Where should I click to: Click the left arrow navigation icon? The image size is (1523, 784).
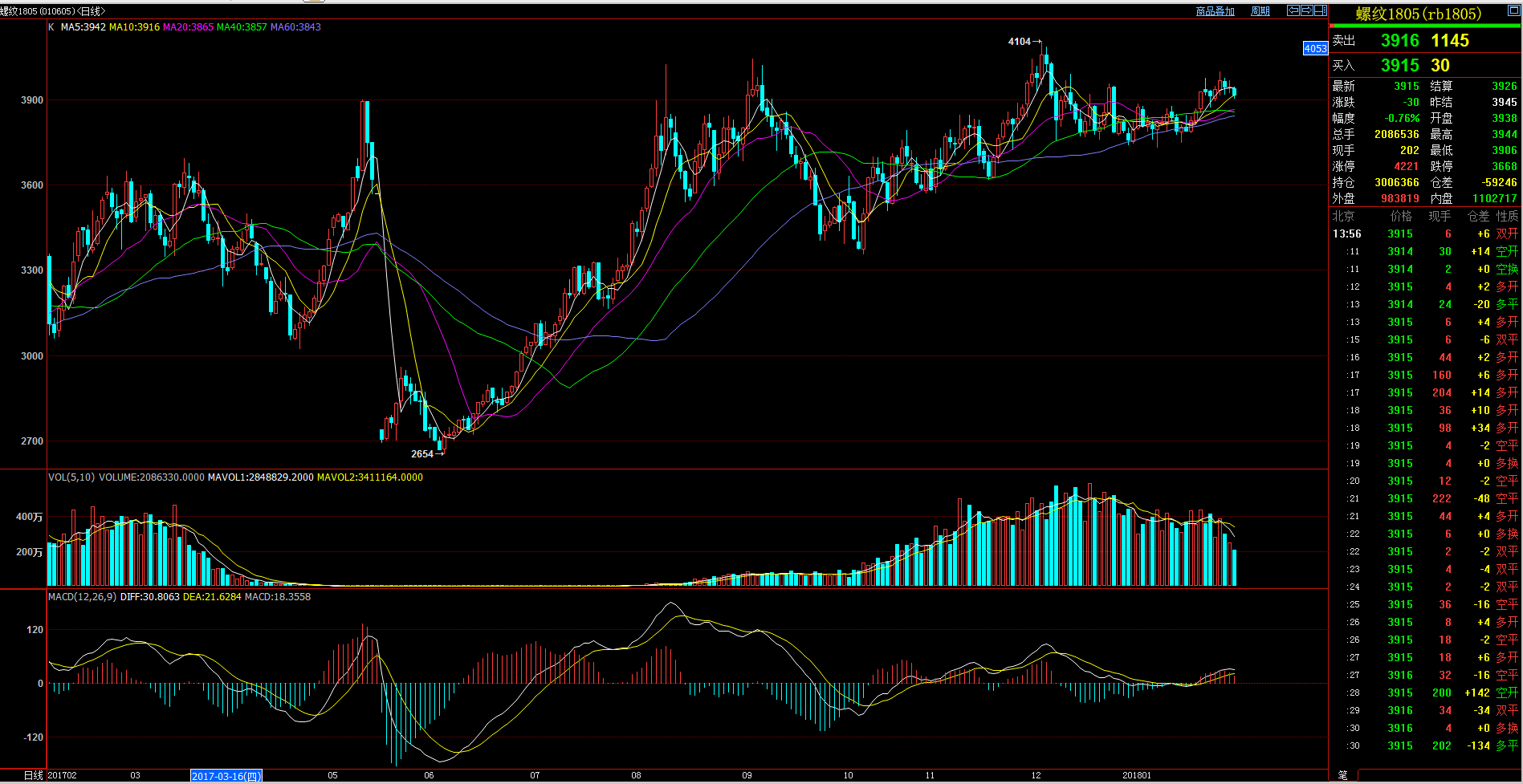1293,10
